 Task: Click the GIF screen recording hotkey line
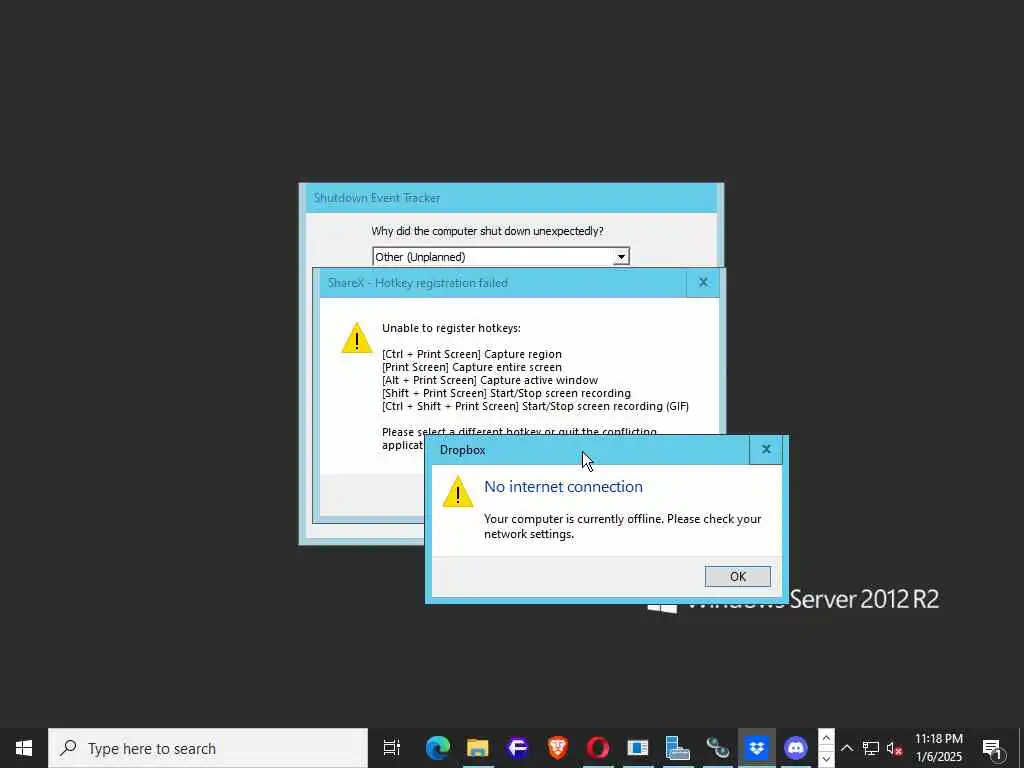pyautogui.click(x=536, y=406)
